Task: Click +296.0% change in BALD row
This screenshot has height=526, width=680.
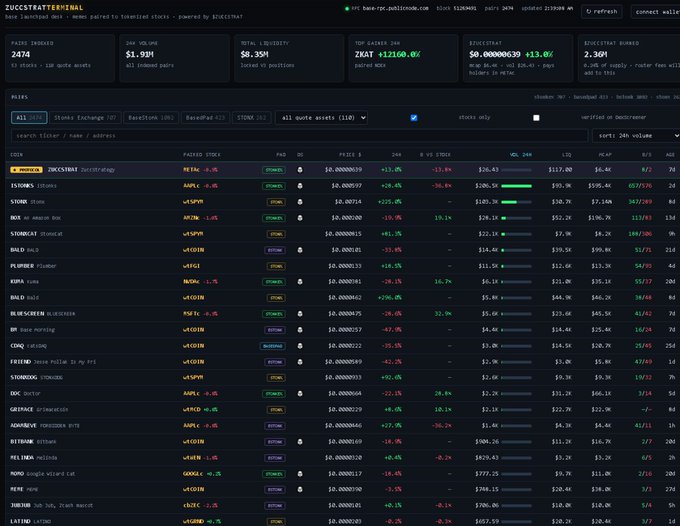Action: pos(389,298)
